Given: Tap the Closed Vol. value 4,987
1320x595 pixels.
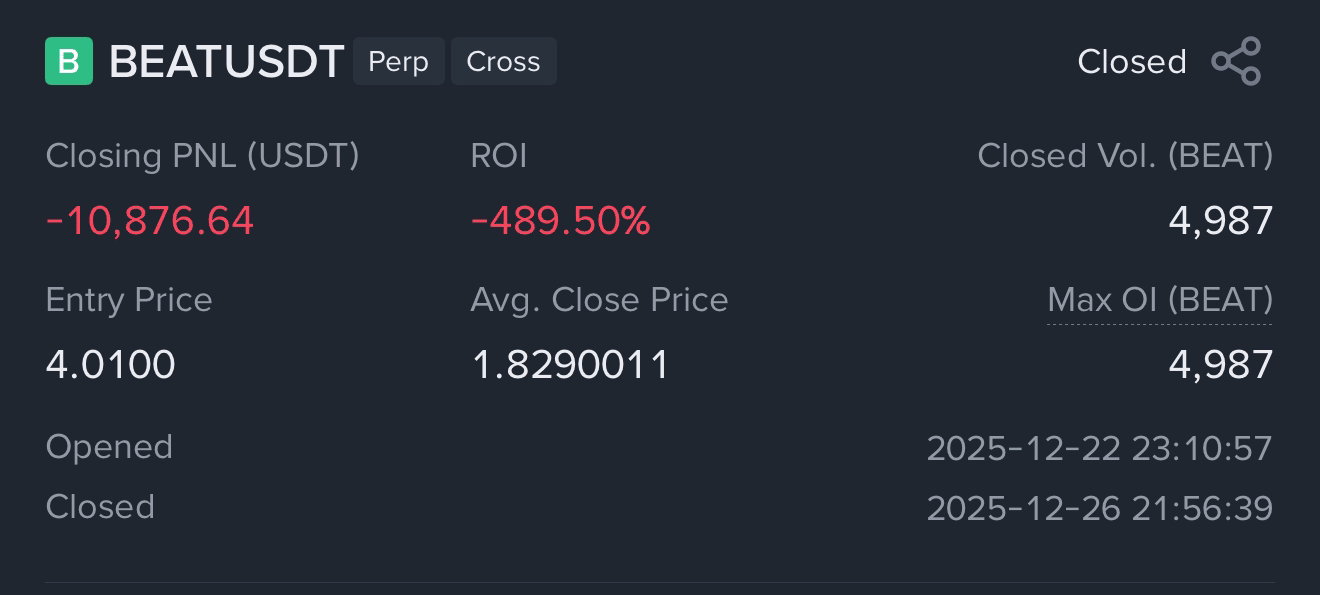Looking at the screenshot, I should click(x=1221, y=220).
